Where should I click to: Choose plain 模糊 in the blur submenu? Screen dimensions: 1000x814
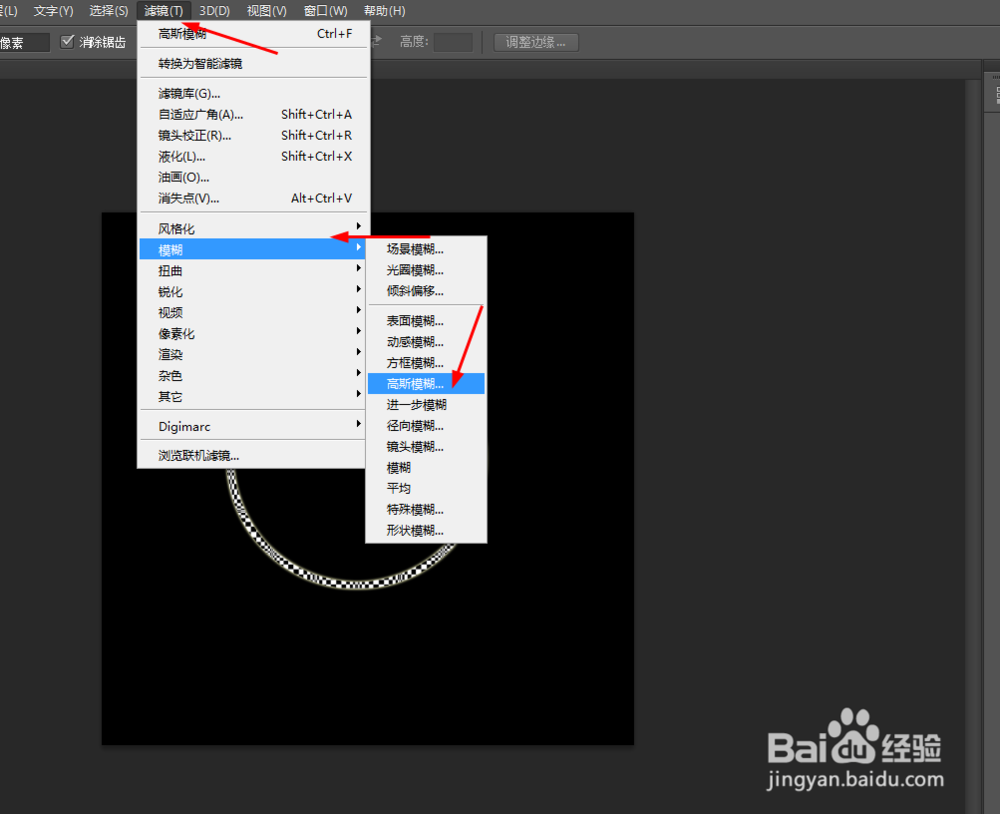pyautogui.click(x=426, y=468)
